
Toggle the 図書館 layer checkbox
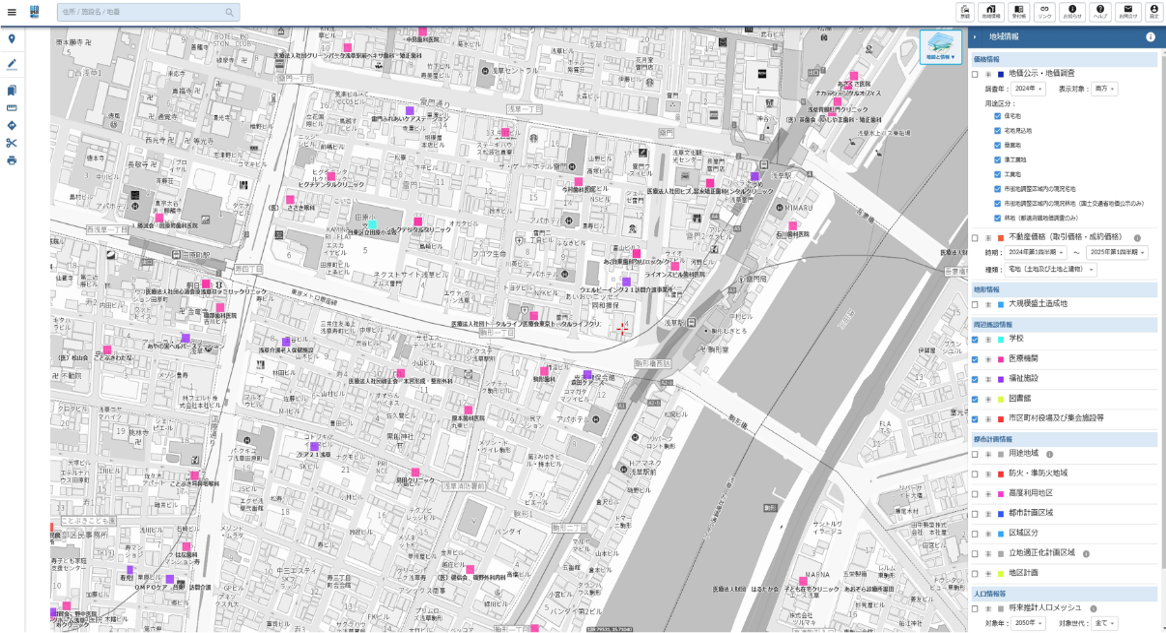(x=975, y=399)
